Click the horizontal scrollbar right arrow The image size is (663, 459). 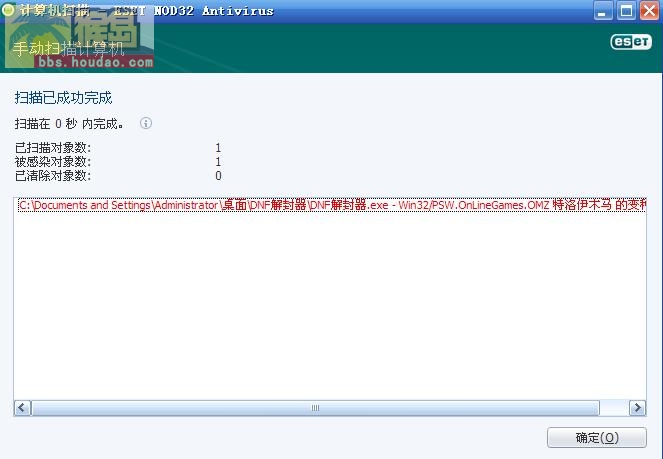pyautogui.click(x=638, y=408)
